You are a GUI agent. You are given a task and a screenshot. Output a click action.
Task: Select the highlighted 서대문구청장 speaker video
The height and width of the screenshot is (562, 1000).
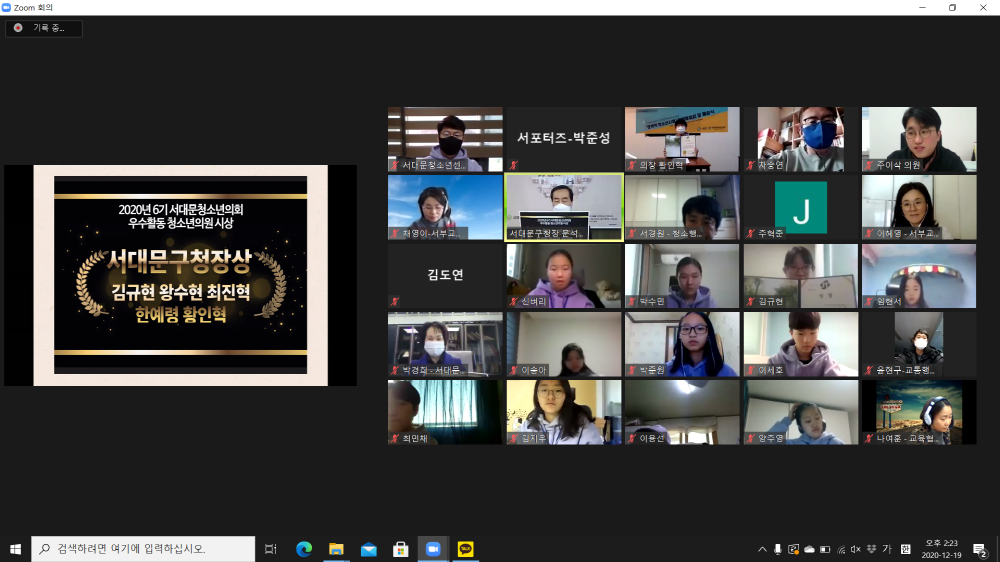click(x=563, y=207)
